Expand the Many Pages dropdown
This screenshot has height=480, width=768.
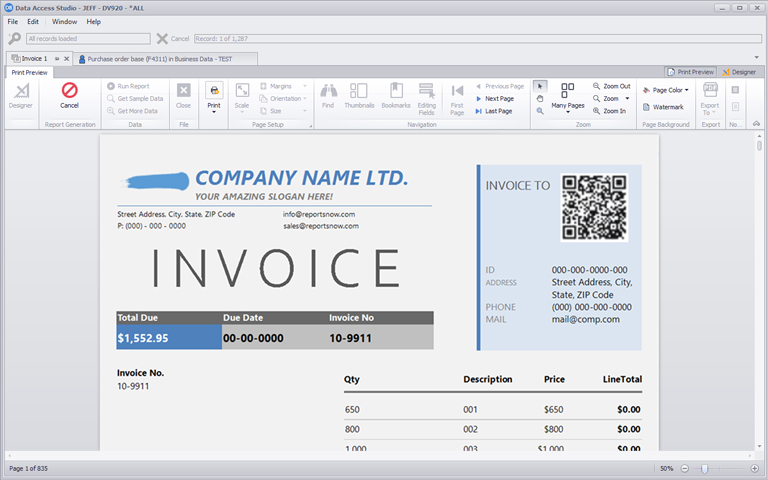point(567,112)
